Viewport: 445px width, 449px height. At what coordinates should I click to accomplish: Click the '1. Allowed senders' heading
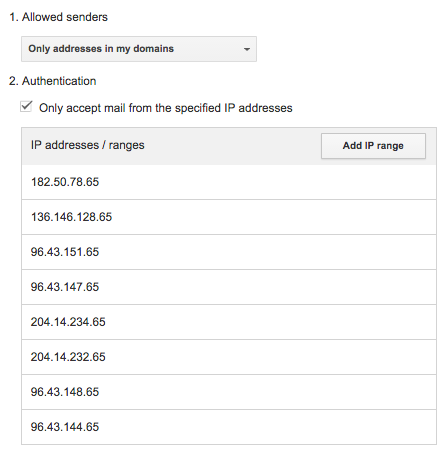[58, 17]
